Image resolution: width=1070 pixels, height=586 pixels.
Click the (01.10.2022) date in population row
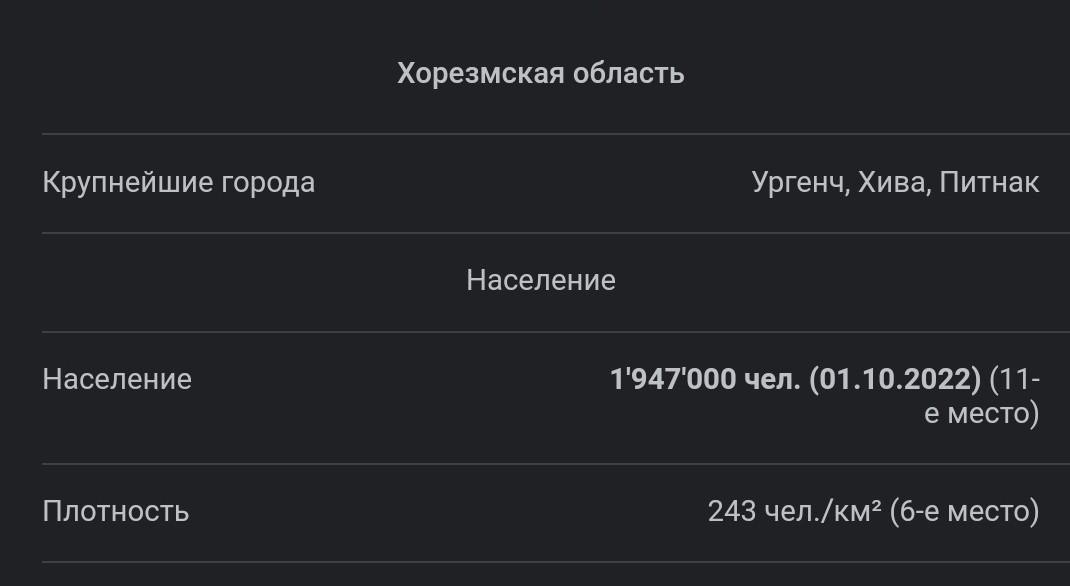click(895, 379)
